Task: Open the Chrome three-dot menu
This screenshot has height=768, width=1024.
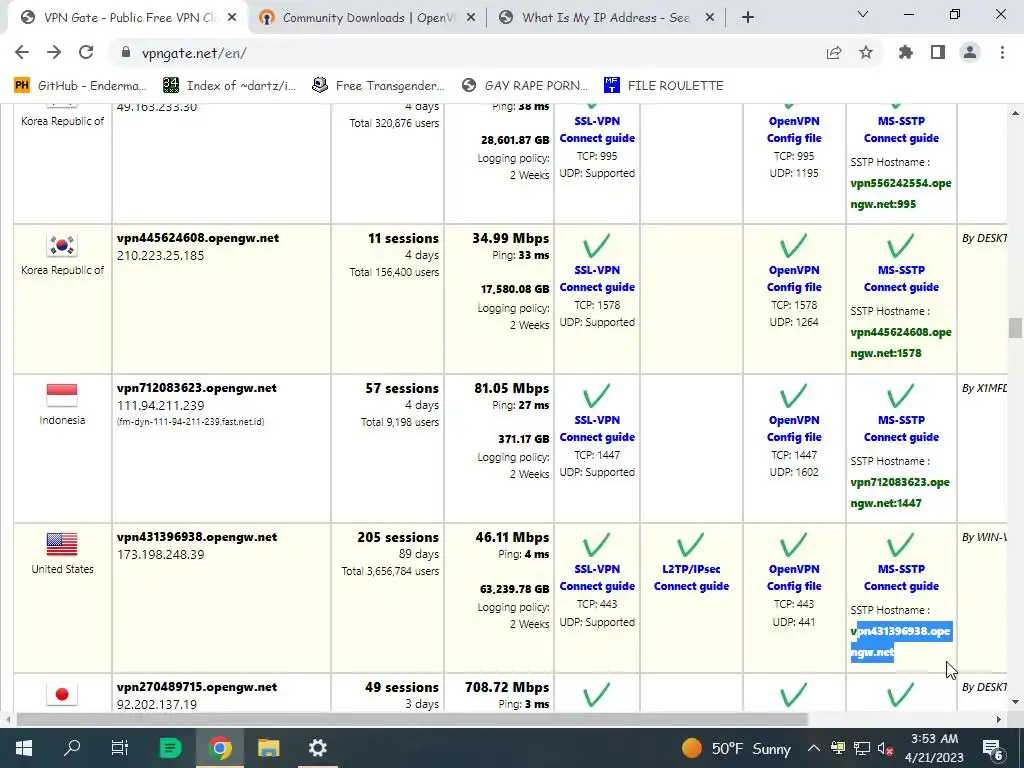Action: [x=1002, y=53]
